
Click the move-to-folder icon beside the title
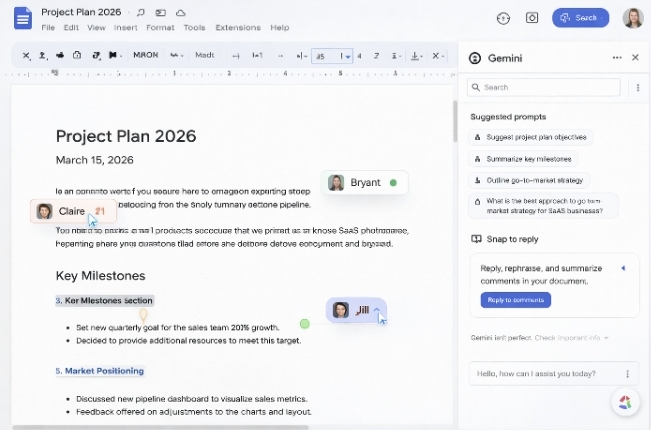pyautogui.click(x=161, y=12)
